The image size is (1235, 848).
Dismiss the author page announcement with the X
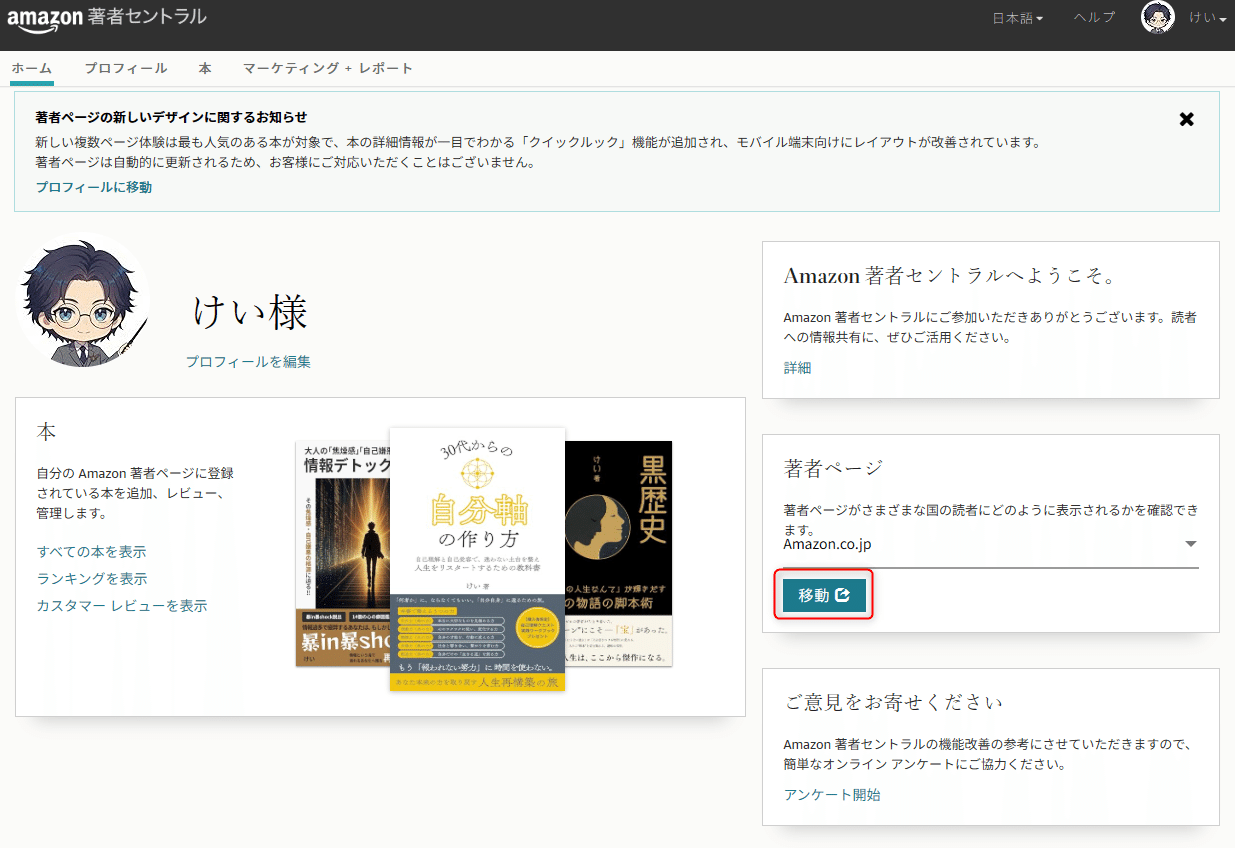pos(1186,119)
